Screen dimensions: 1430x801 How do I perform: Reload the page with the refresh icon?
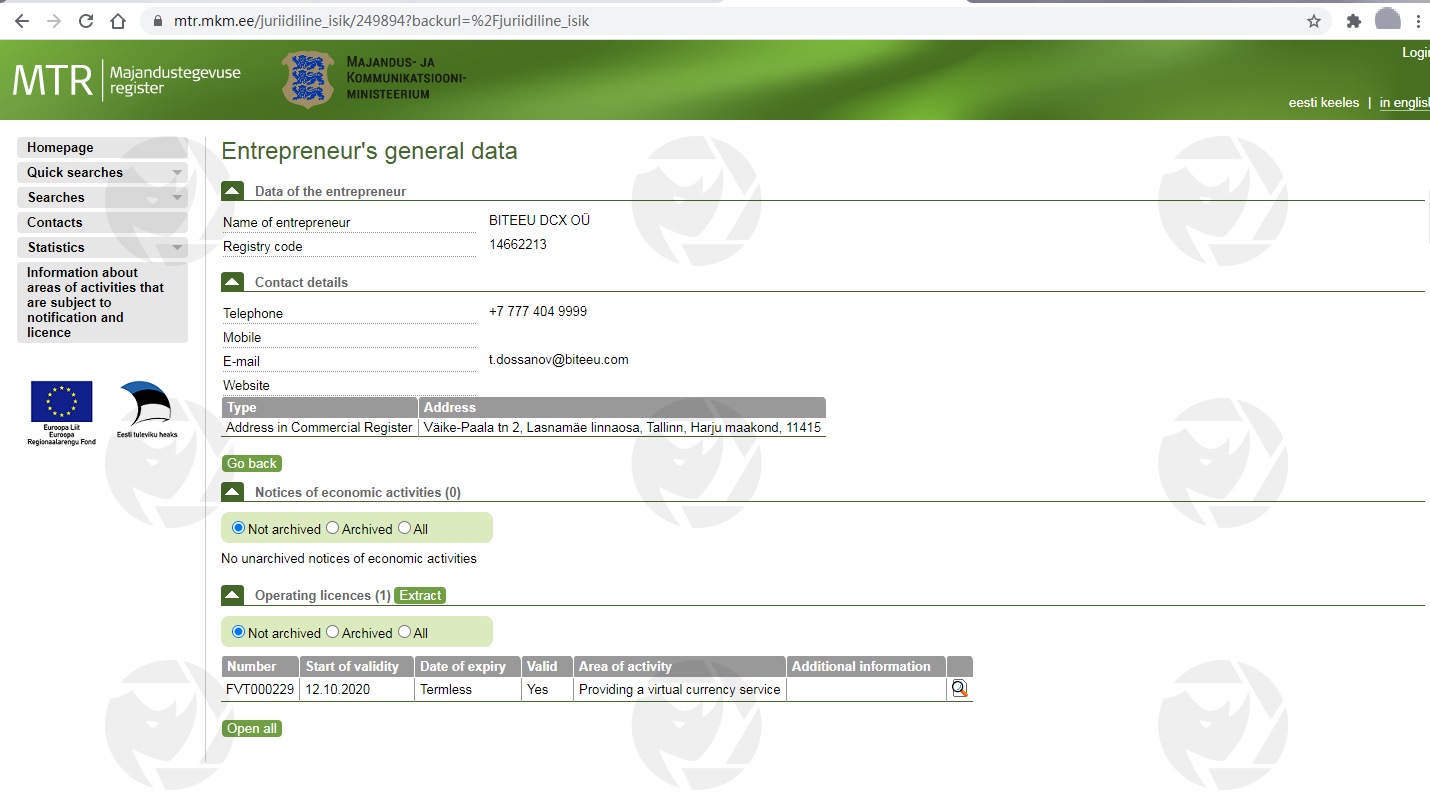86,21
